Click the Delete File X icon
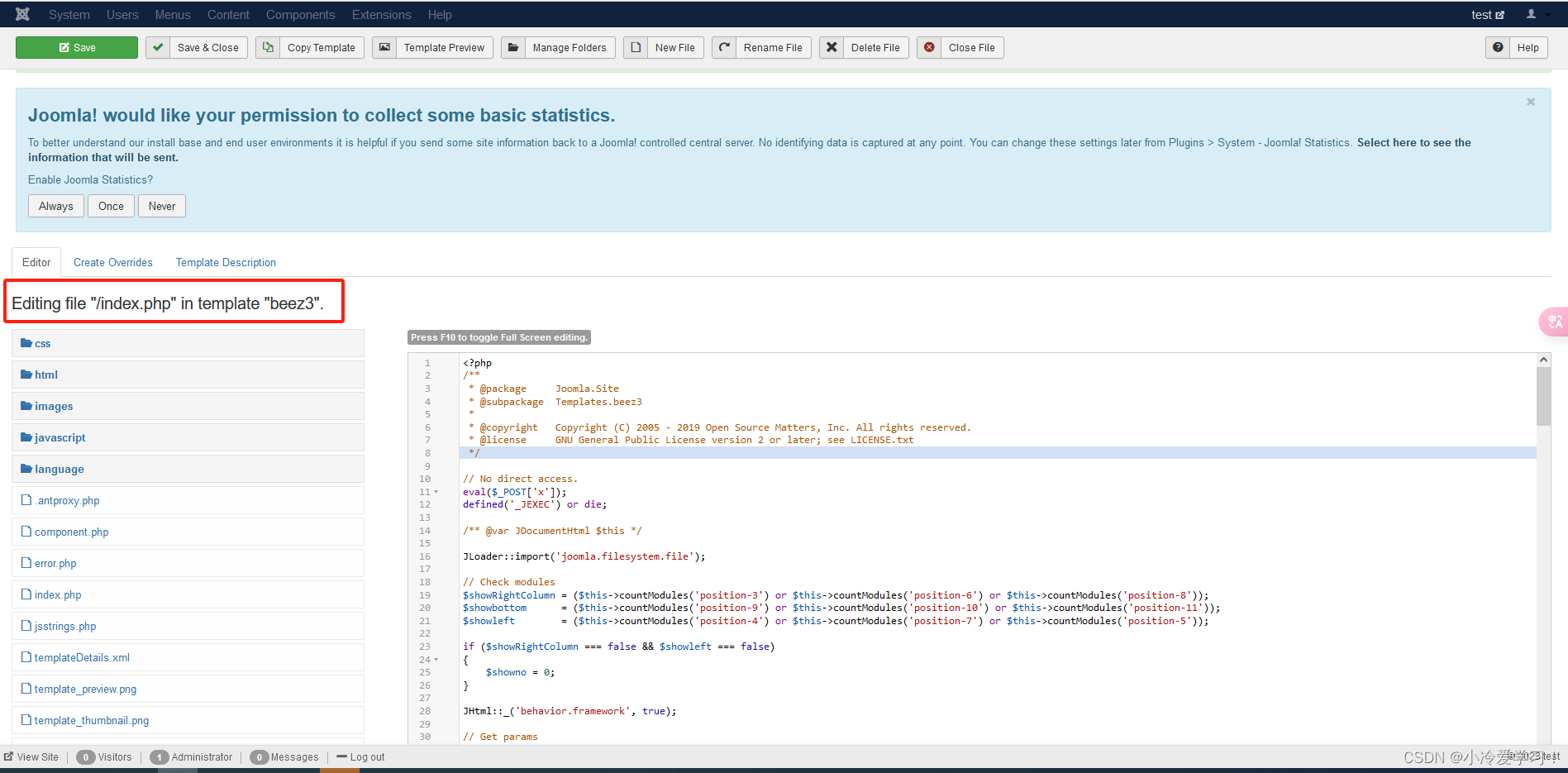 (832, 47)
